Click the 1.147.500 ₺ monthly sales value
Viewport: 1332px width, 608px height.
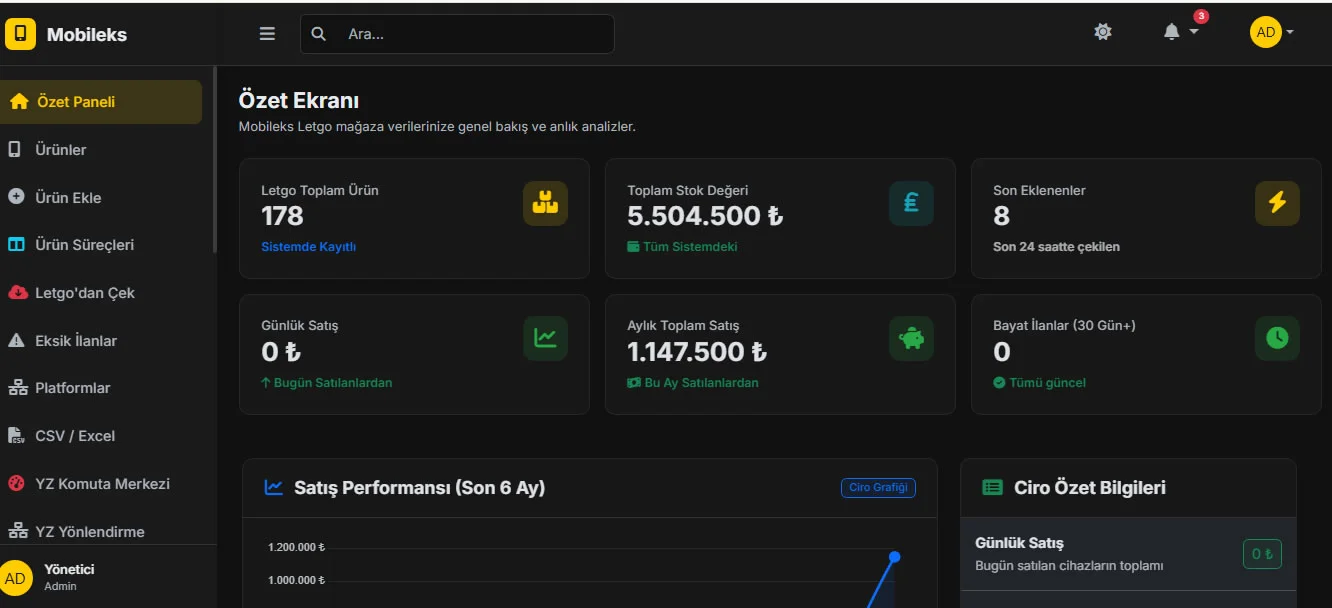[697, 352]
